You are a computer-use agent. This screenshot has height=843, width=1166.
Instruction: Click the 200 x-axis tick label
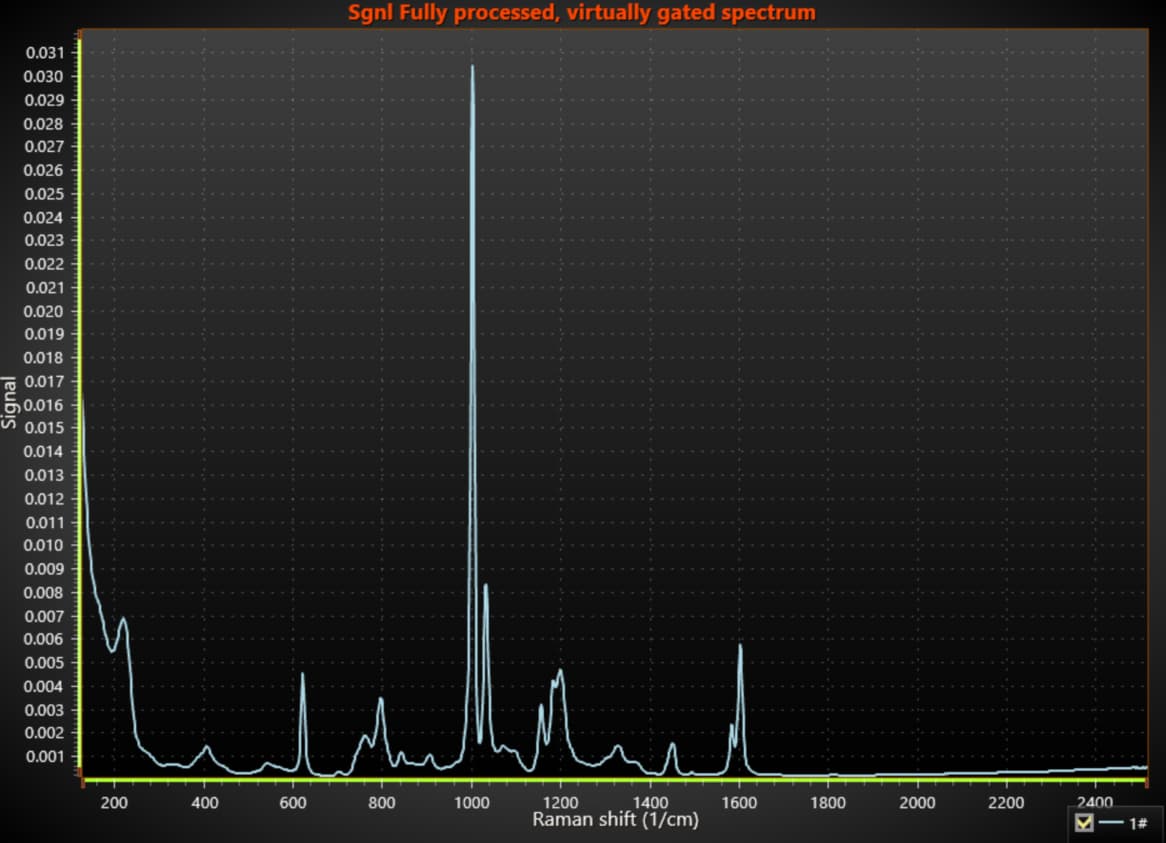coord(114,802)
